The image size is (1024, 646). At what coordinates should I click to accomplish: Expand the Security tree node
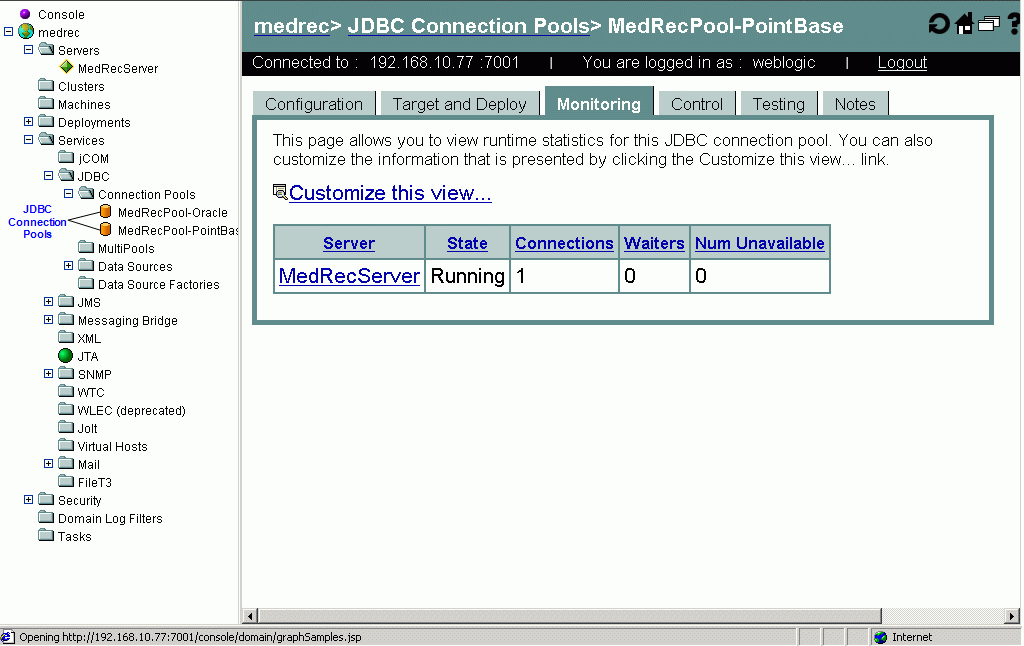tap(29, 500)
